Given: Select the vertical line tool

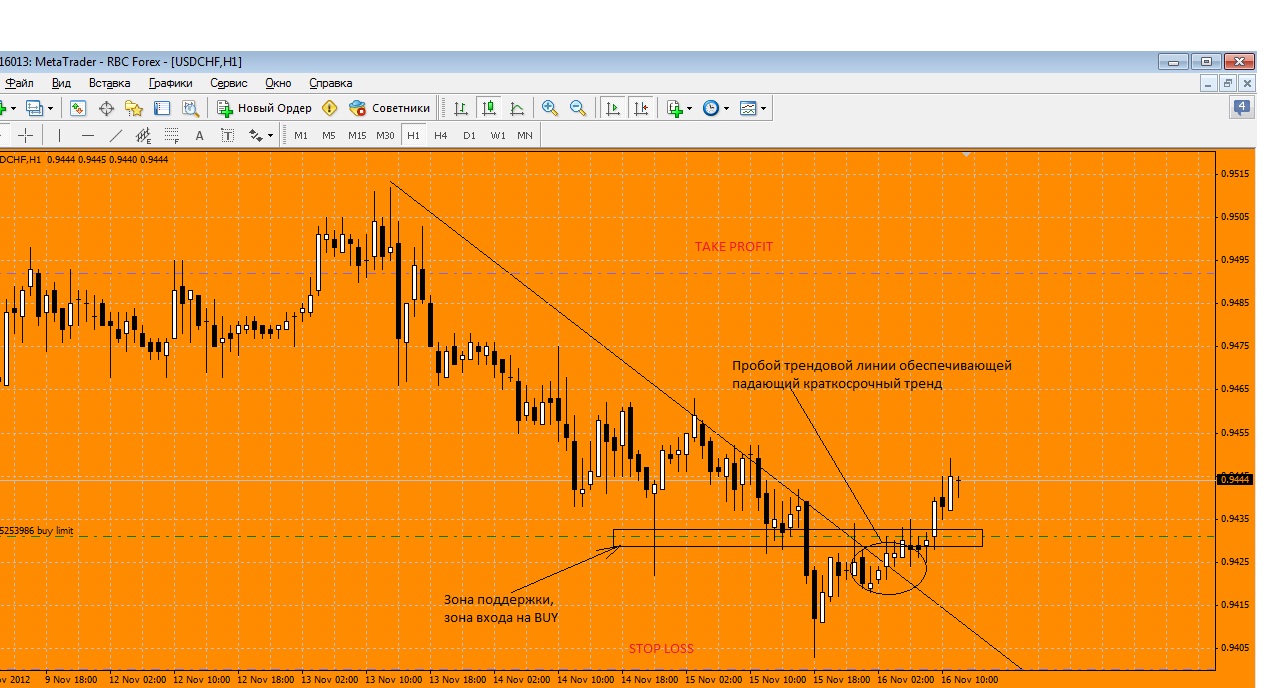Looking at the screenshot, I should (59, 135).
